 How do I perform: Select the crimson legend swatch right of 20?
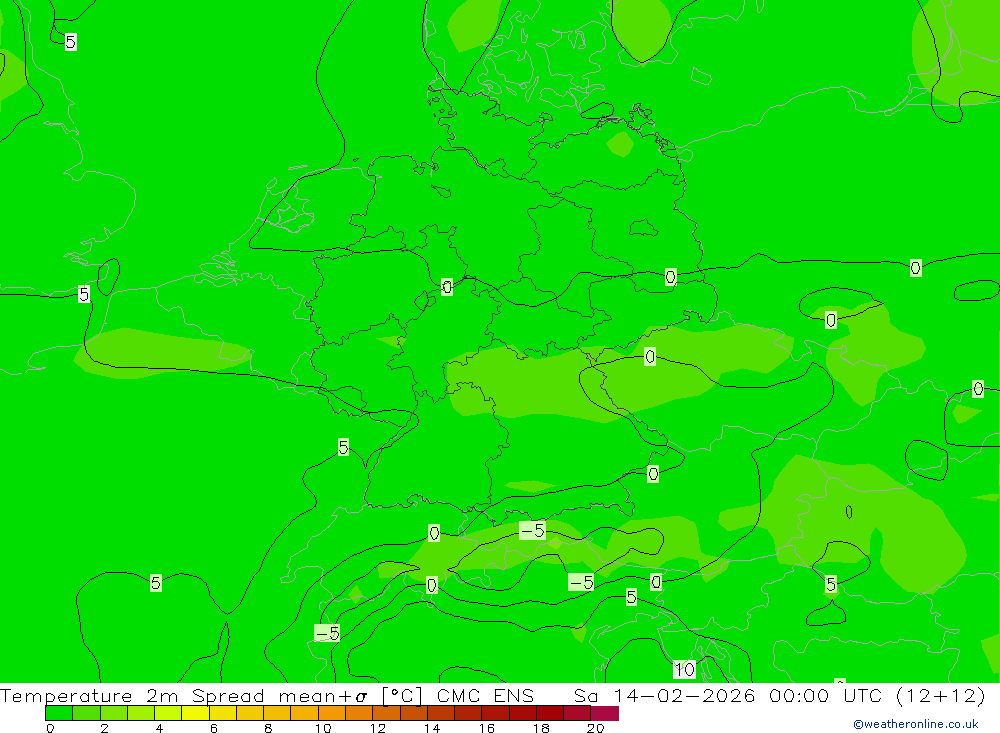(605, 713)
